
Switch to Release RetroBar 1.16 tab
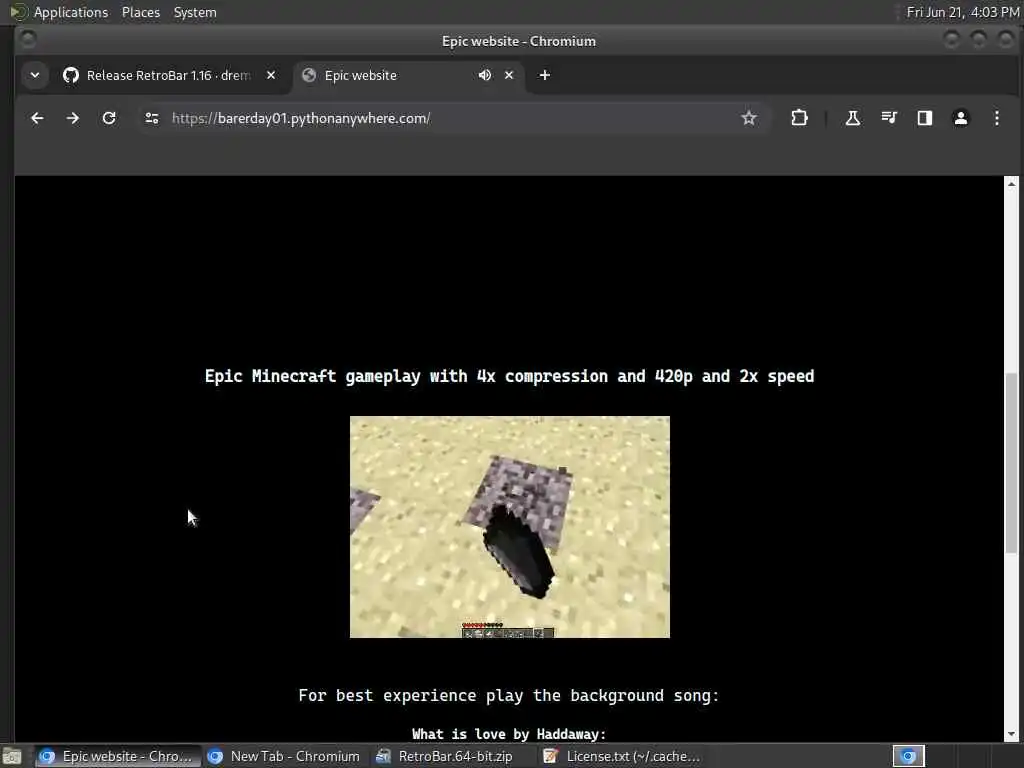point(168,75)
